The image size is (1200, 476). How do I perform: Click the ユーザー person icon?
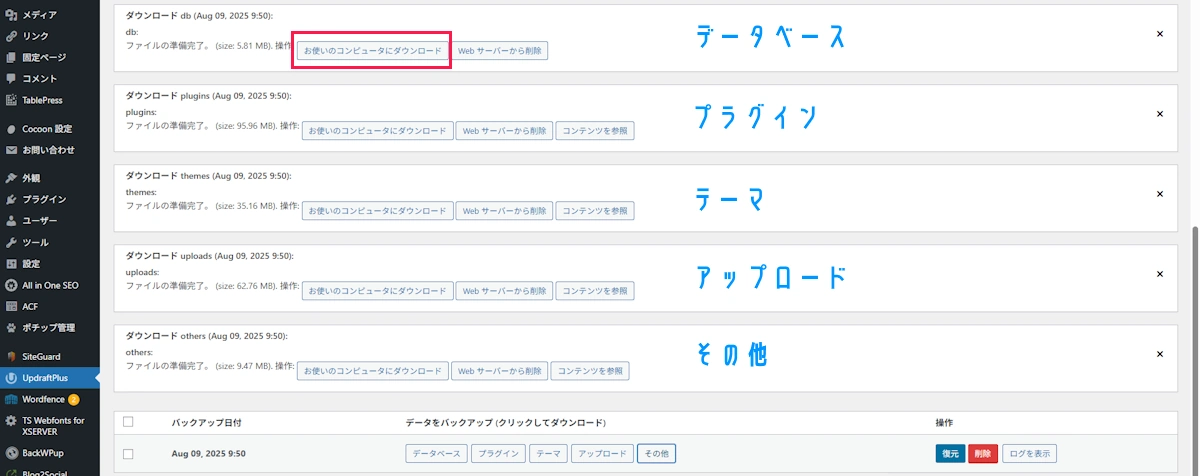11,220
